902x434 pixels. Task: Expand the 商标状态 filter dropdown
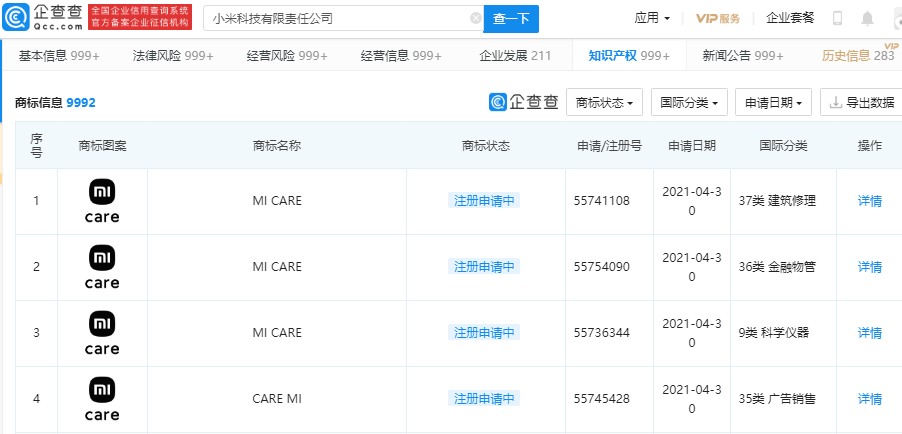[605, 102]
